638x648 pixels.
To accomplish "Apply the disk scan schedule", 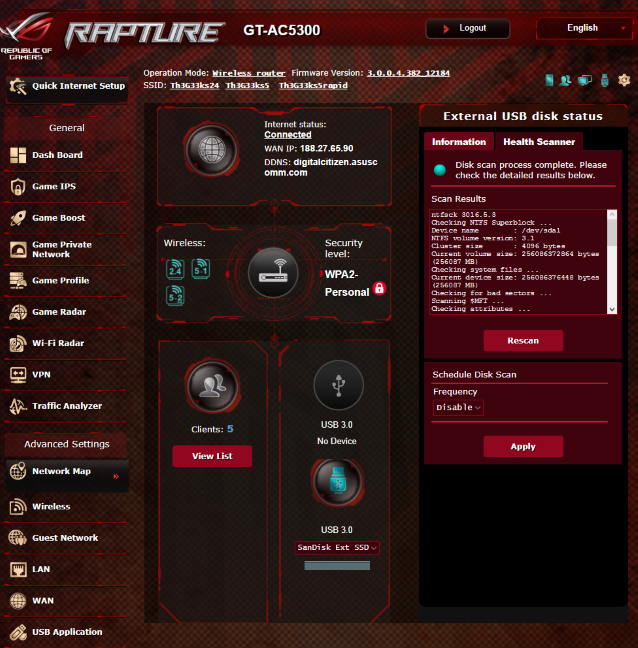I will coord(523,446).
